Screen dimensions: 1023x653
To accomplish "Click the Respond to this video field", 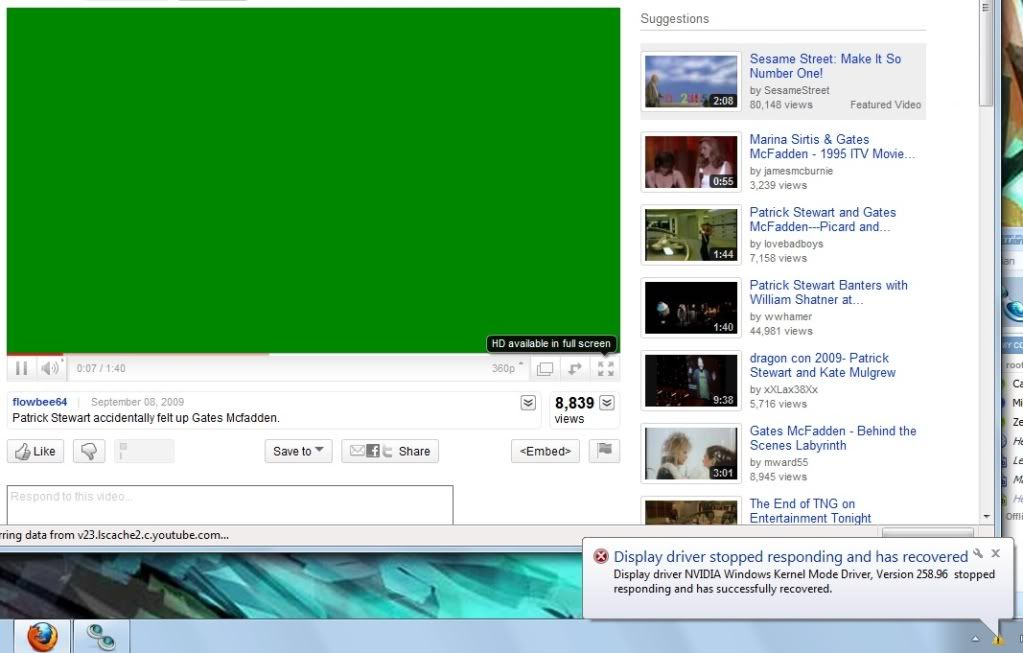I will (230, 504).
